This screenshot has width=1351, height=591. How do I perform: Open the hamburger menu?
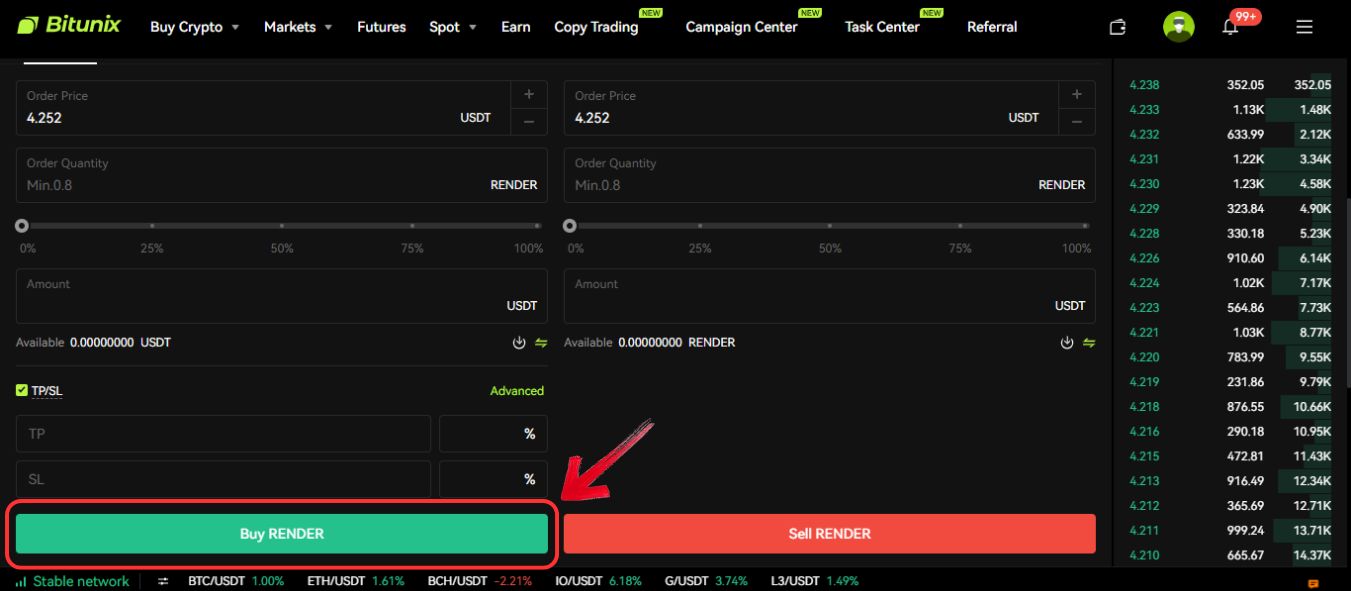tap(1304, 27)
